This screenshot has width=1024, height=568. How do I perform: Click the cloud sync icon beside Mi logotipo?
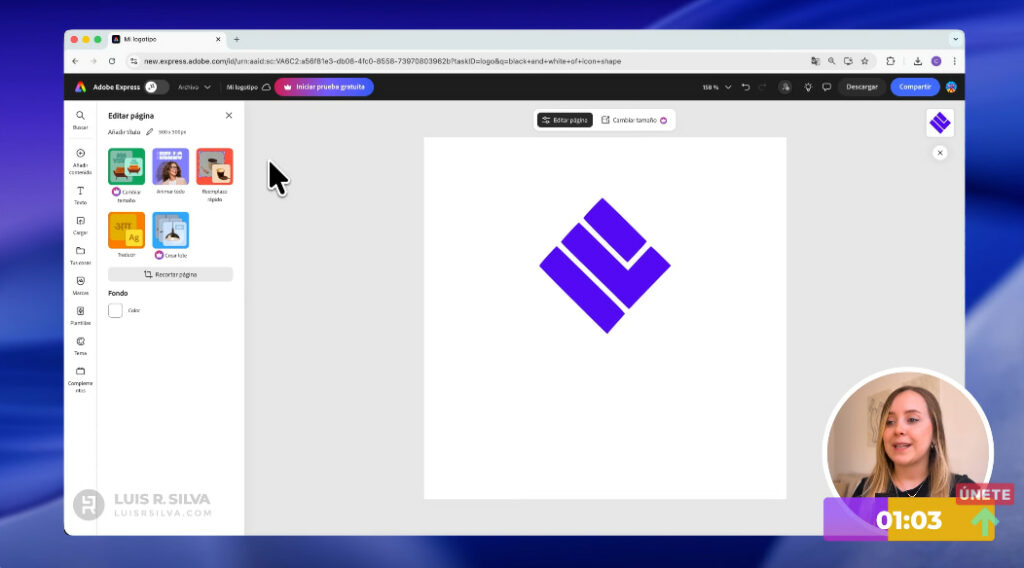click(x=266, y=87)
